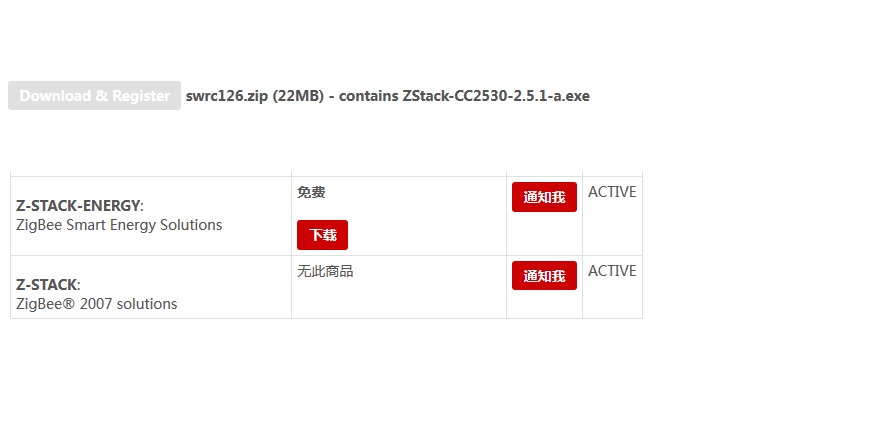Click the ZStack-CC2530-2.5.1-a.exe file name

496,96
